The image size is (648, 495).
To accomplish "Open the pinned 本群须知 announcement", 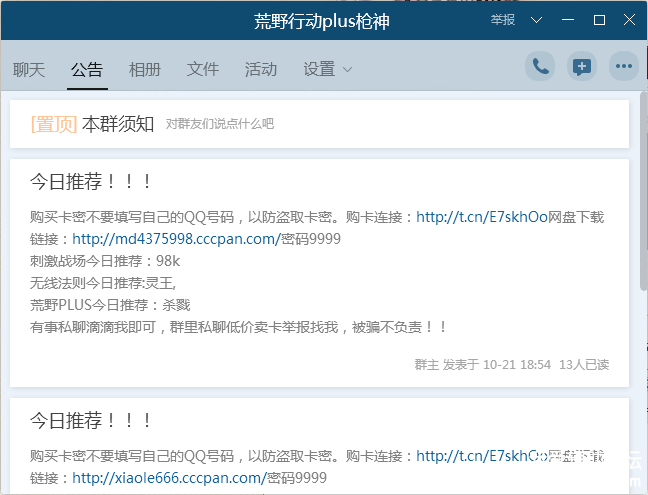I will 319,124.
